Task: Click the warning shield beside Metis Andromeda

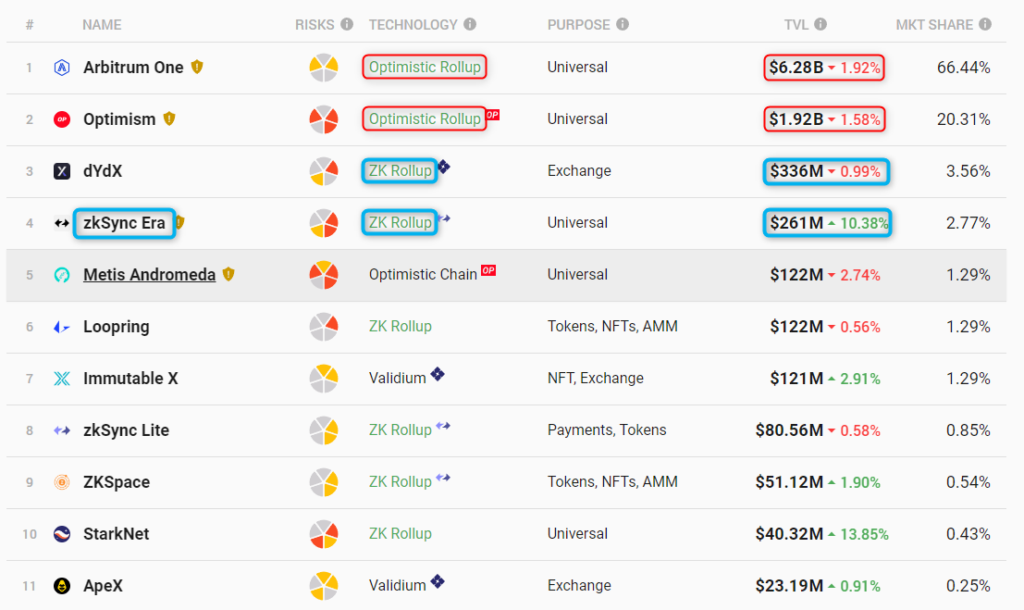Action: click(x=229, y=274)
